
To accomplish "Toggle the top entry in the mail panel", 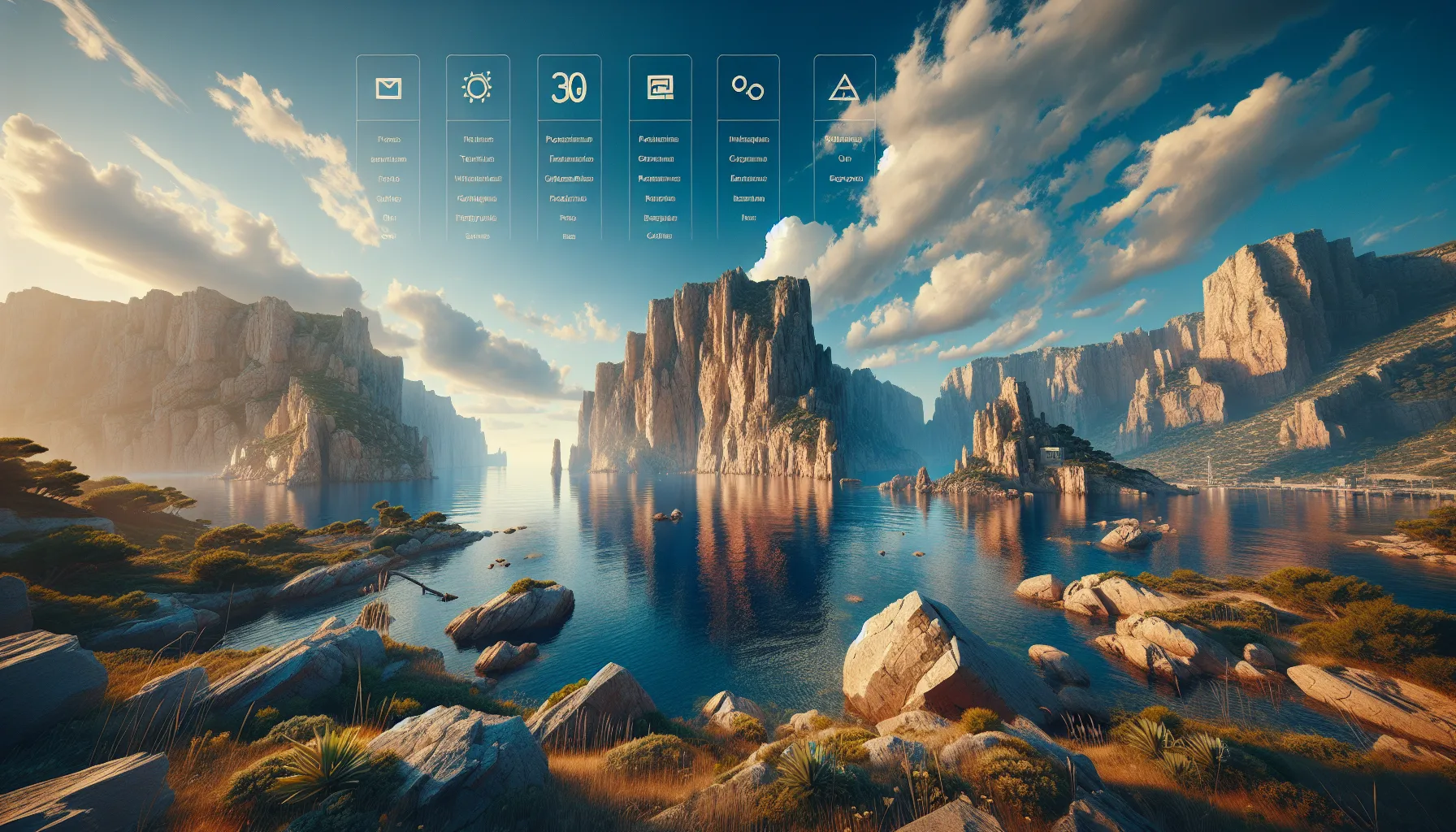I will pos(389,139).
